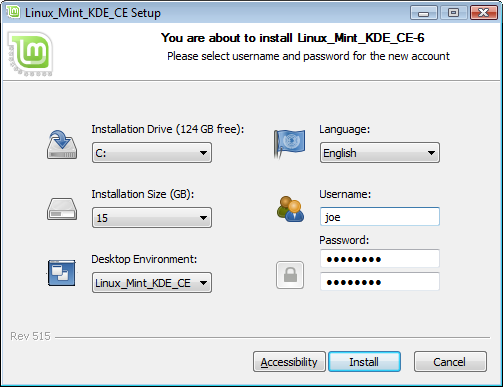Click the Username field containing joe
Viewport: 503px width, 387px height.
point(380,217)
